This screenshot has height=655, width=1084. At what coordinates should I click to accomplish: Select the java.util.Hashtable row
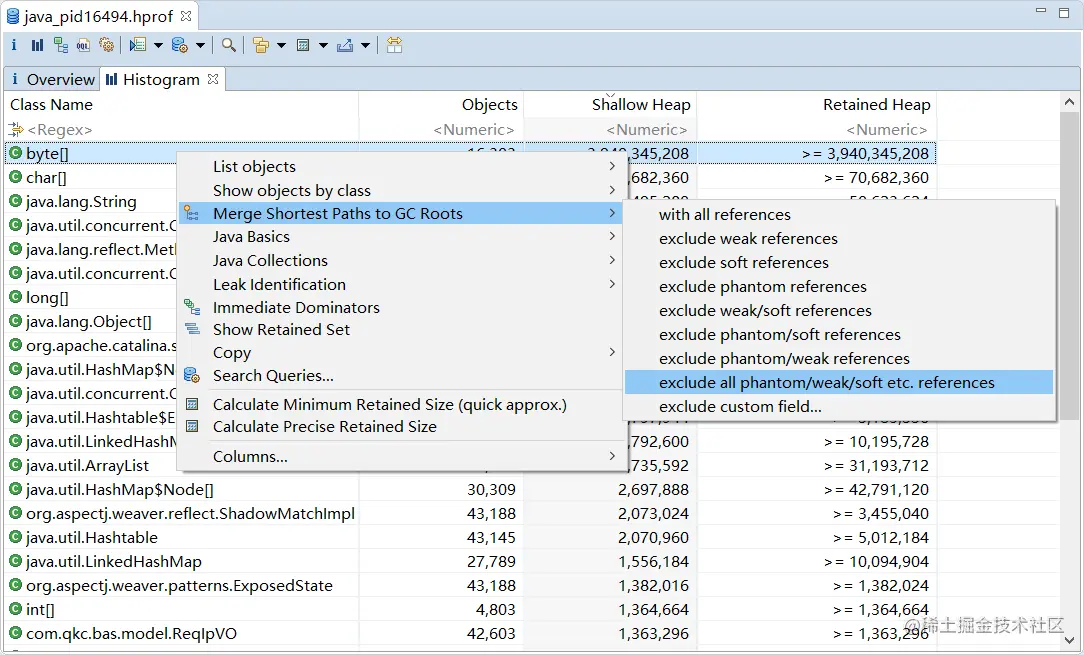(x=471, y=537)
